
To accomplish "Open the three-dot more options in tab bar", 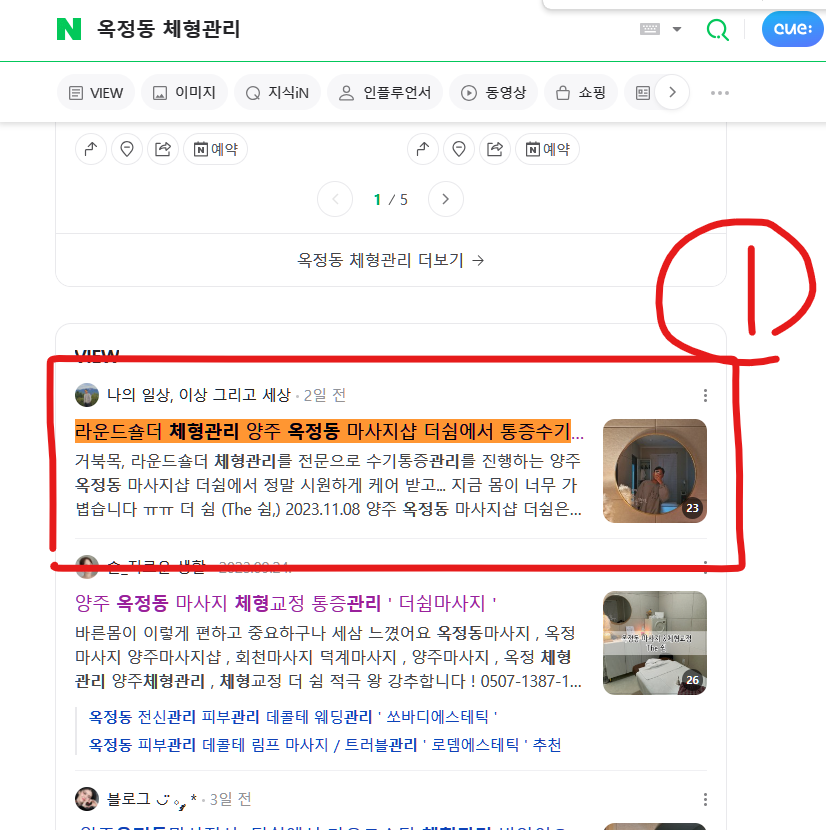I will click(720, 93).
